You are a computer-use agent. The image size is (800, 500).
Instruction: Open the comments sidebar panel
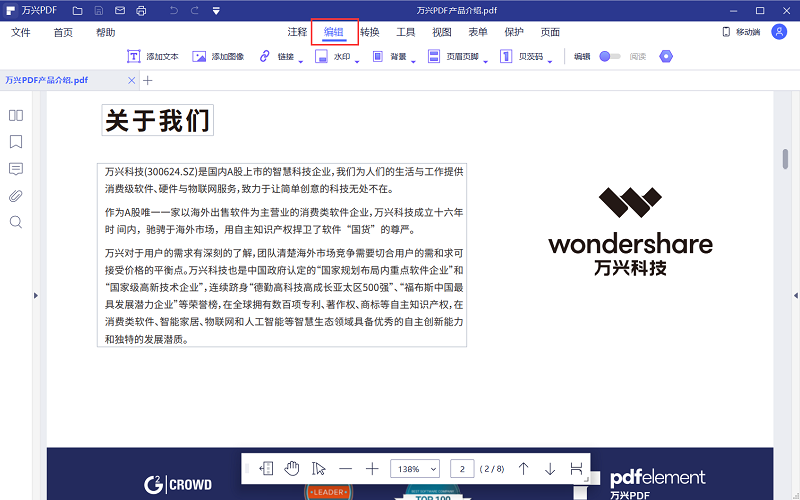16,169
